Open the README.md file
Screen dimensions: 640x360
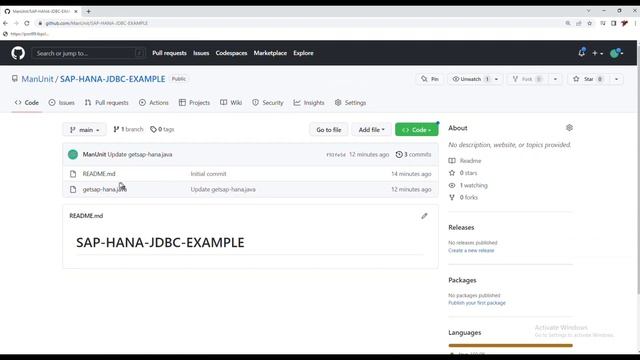click(99, 174)
